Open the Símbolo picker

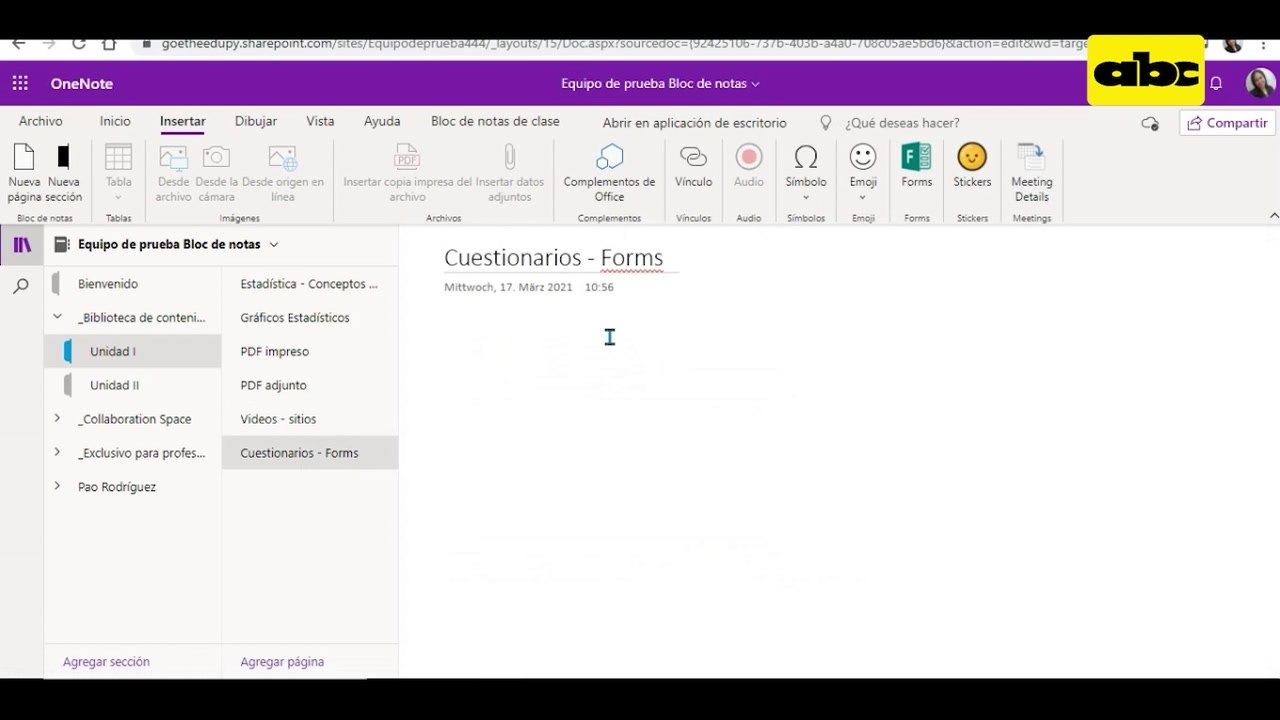[x=805, y=172]
